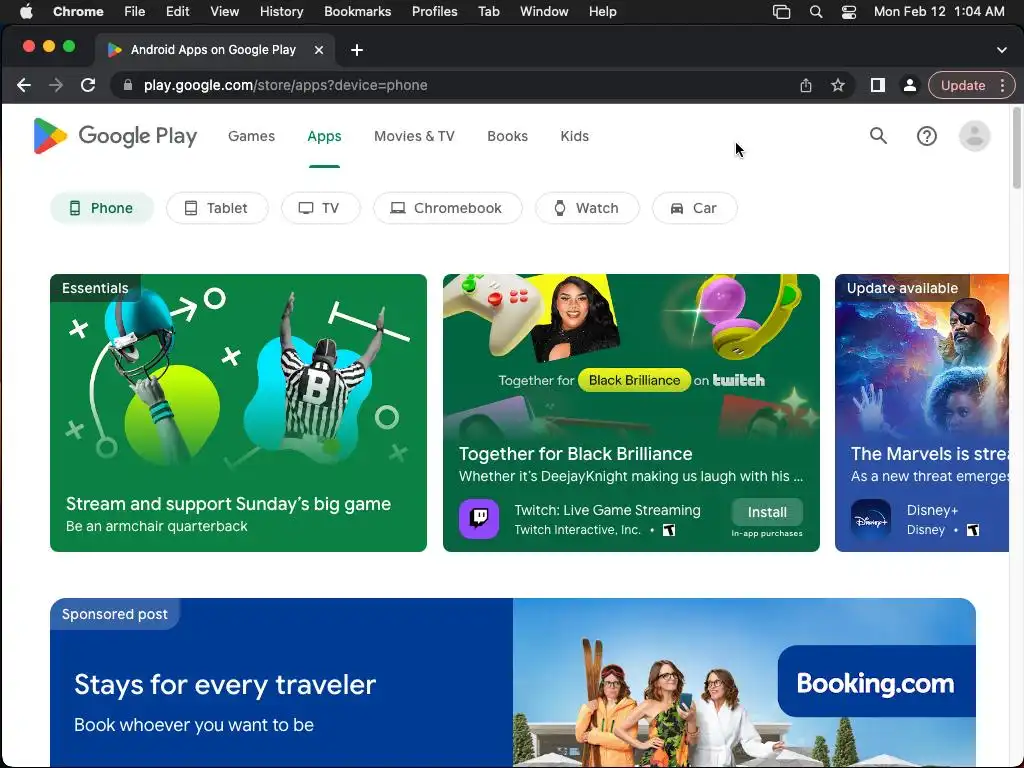Select the Car device filter
Screen dimensions: 1024x768
[x=695, y=208]
